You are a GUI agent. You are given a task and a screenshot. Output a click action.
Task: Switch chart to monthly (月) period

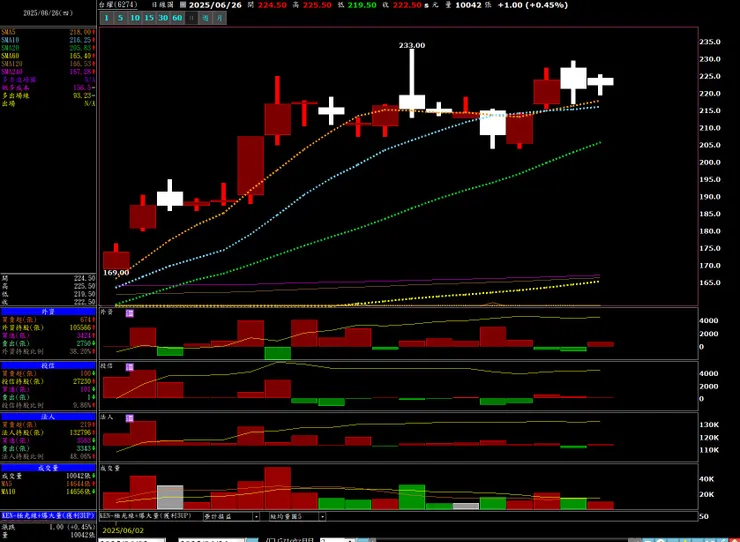(x=220, y=18)
